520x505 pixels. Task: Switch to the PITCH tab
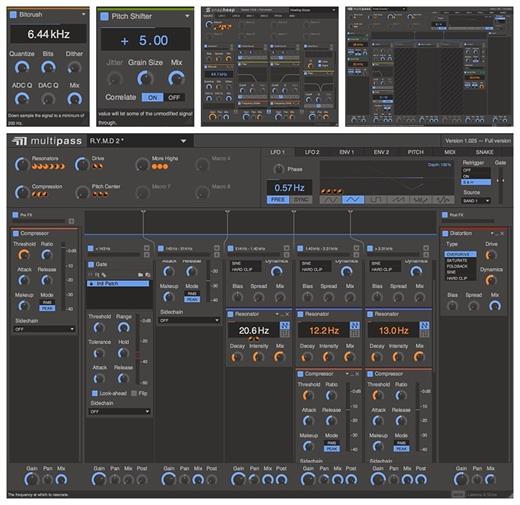(416, 152)
